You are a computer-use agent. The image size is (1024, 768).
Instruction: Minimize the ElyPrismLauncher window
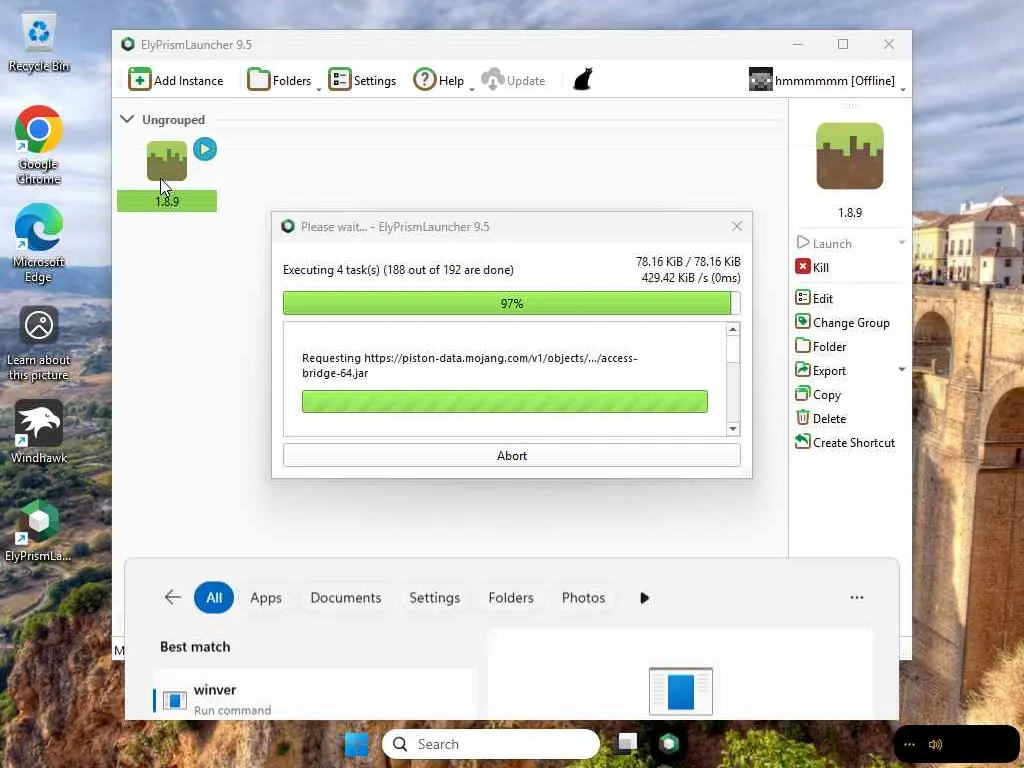click(797, 44)
